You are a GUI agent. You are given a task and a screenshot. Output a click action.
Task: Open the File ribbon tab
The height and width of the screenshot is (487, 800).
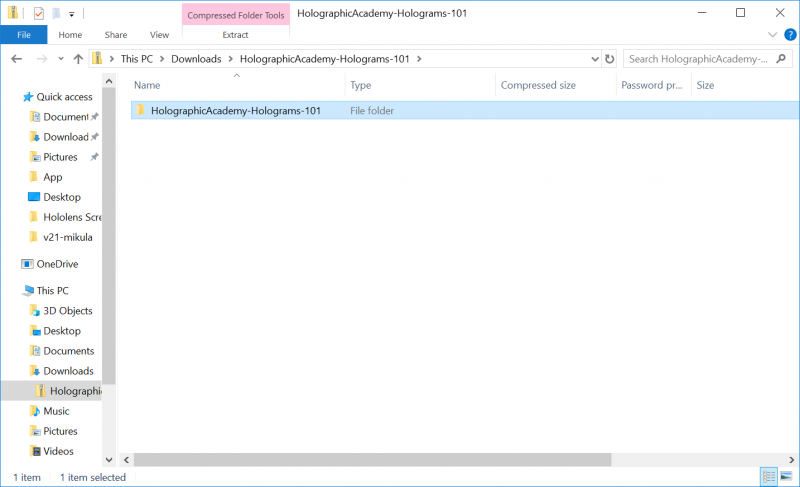[x=23, y=35]
